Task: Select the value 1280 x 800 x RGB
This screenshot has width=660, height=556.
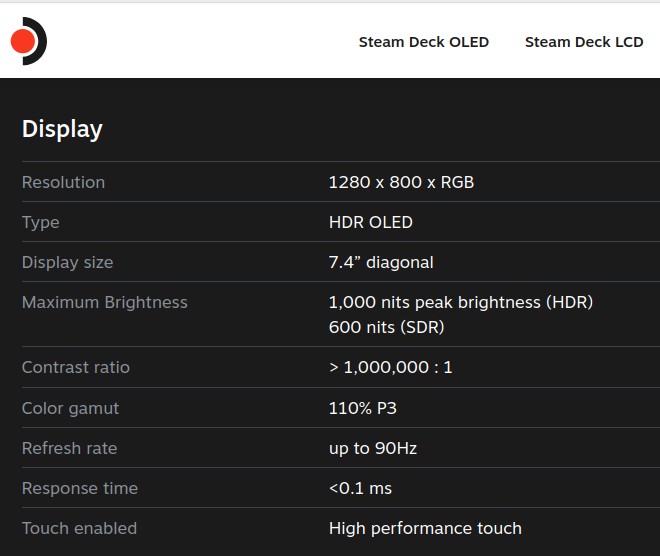Action: pyautogui.click(x=401, y=182)
